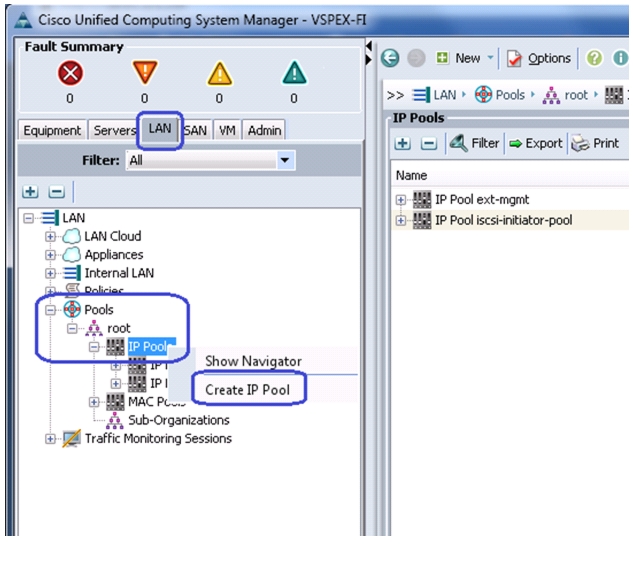Collapse navigation pane with left arrow
Image resolution: width=633 pixels, height=569 pixels.
pos(369,46)
